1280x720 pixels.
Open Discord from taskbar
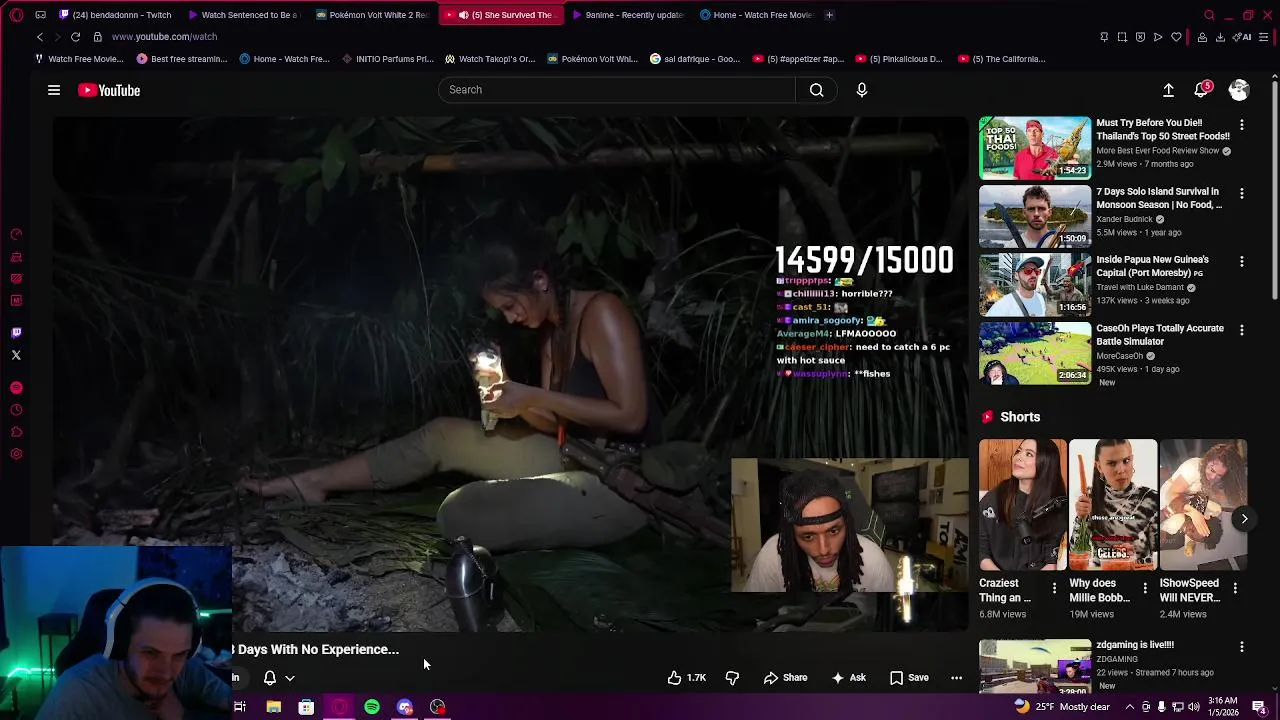pyautogui.click(x=405, y=707)
